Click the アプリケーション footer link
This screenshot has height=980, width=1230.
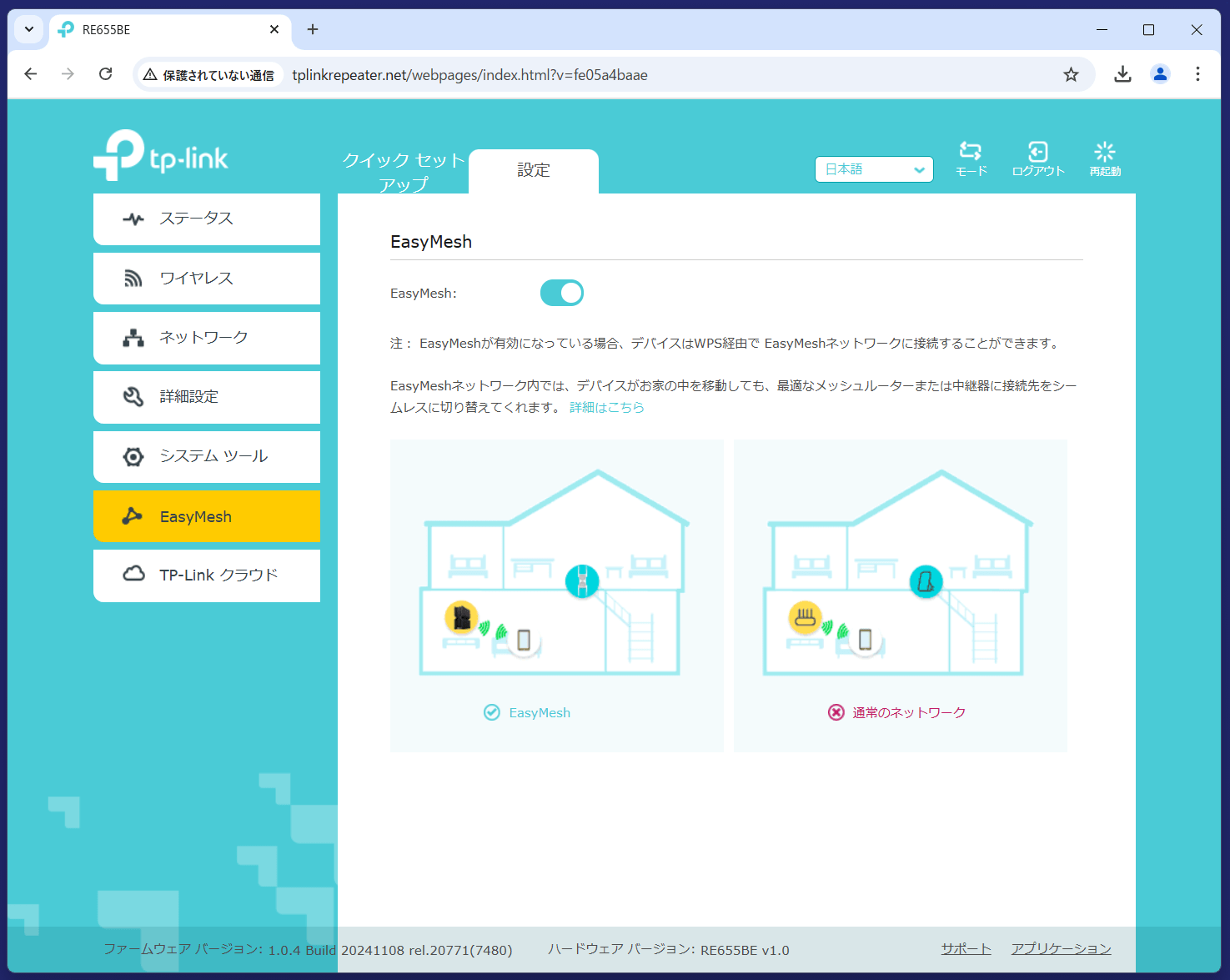(1061, 949)
